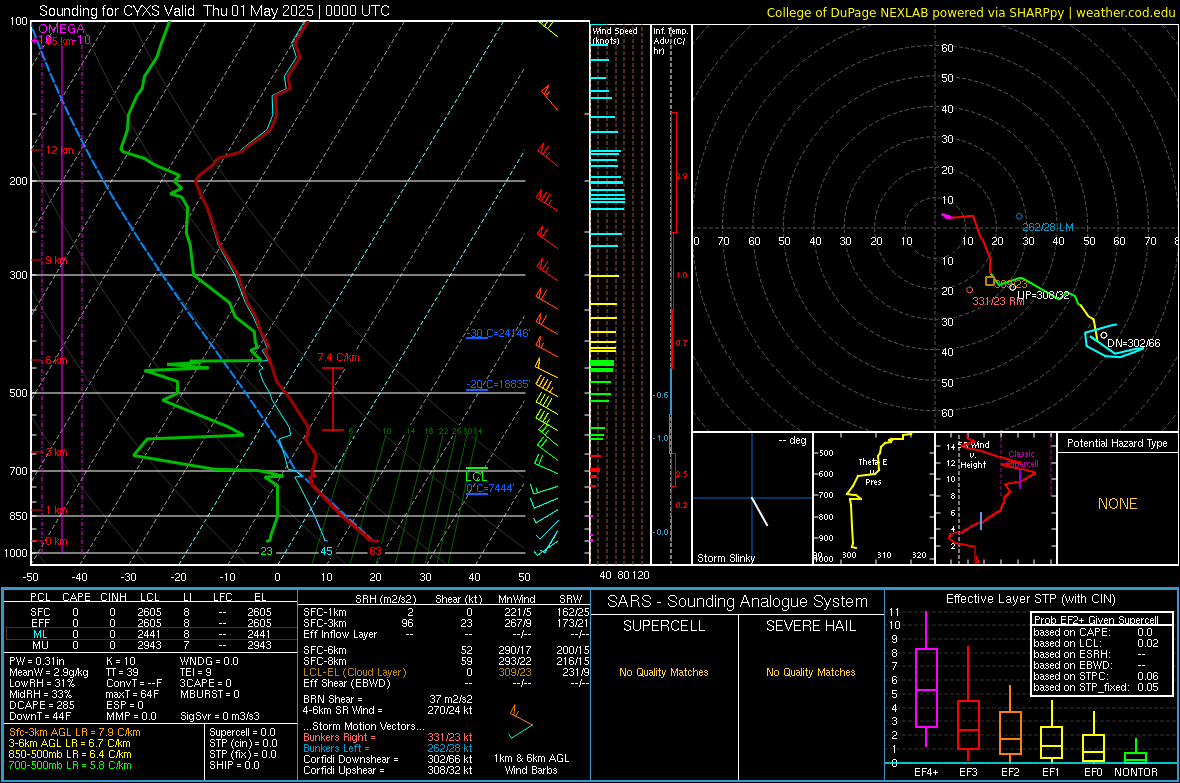Click the Effective Layer STP (with CIN) title

(1031, 599)
